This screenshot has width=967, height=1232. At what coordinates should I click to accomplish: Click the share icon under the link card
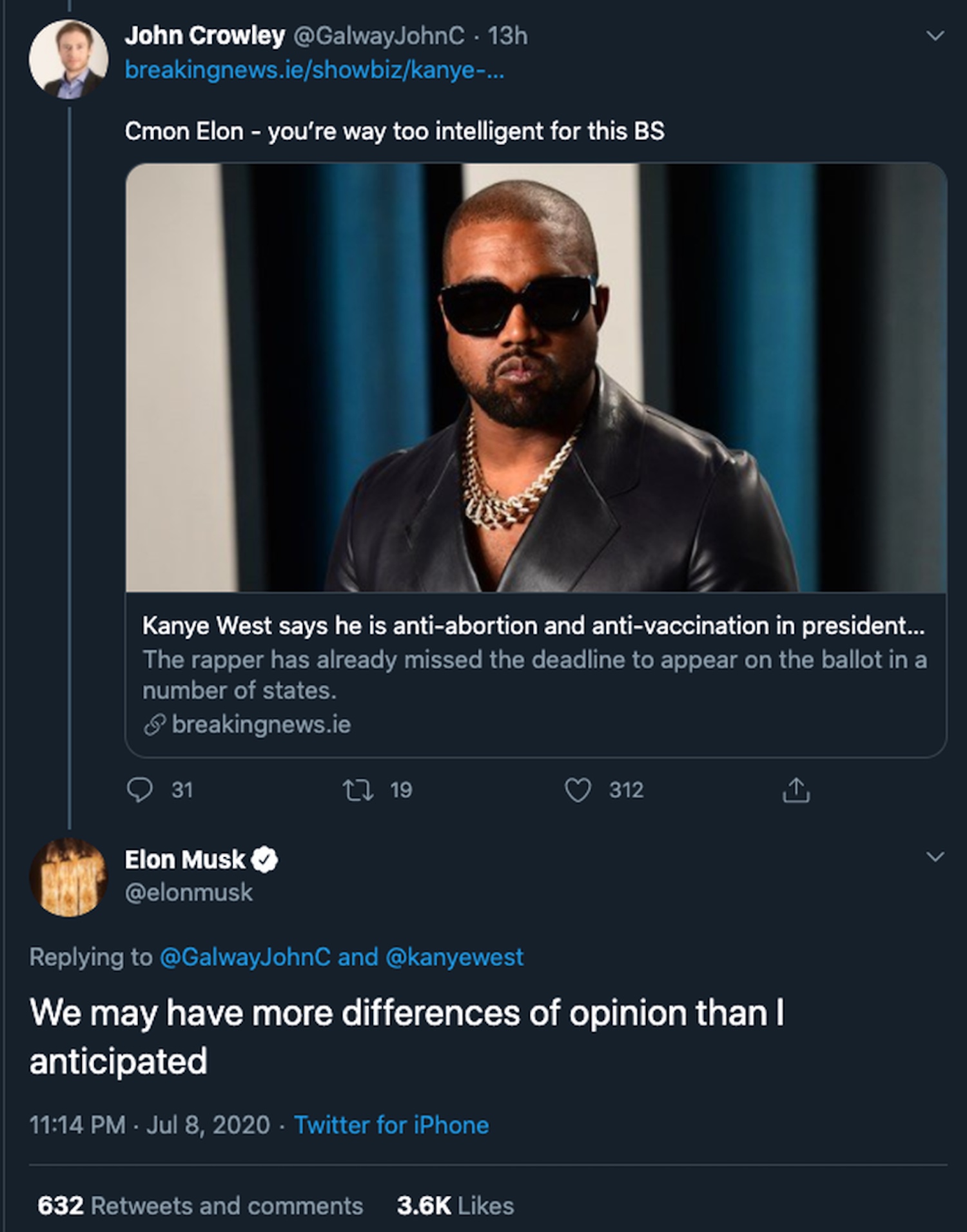click(796, 790)
